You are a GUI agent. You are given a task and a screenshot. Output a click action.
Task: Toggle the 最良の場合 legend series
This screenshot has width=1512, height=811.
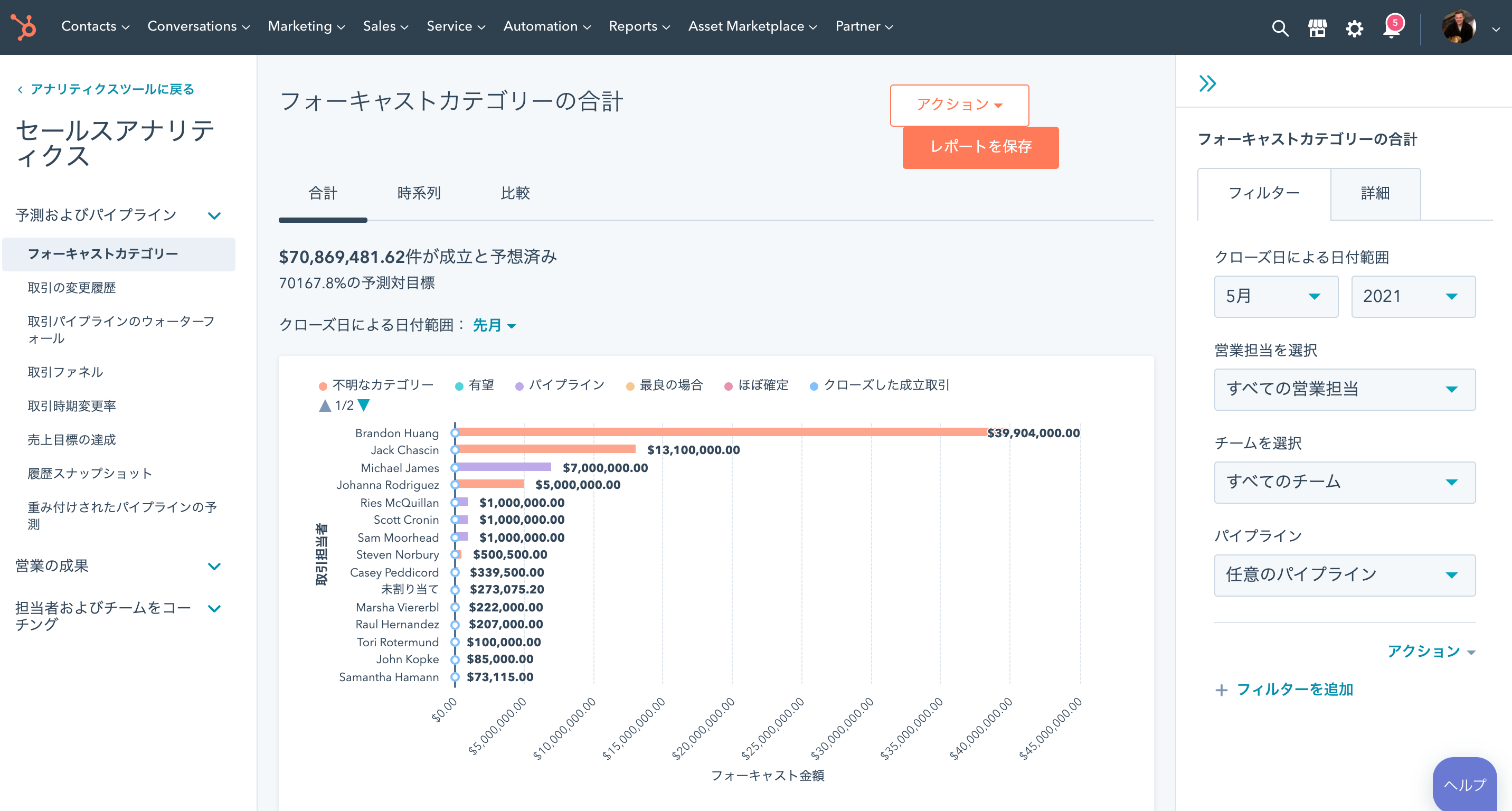pos(664,385)
